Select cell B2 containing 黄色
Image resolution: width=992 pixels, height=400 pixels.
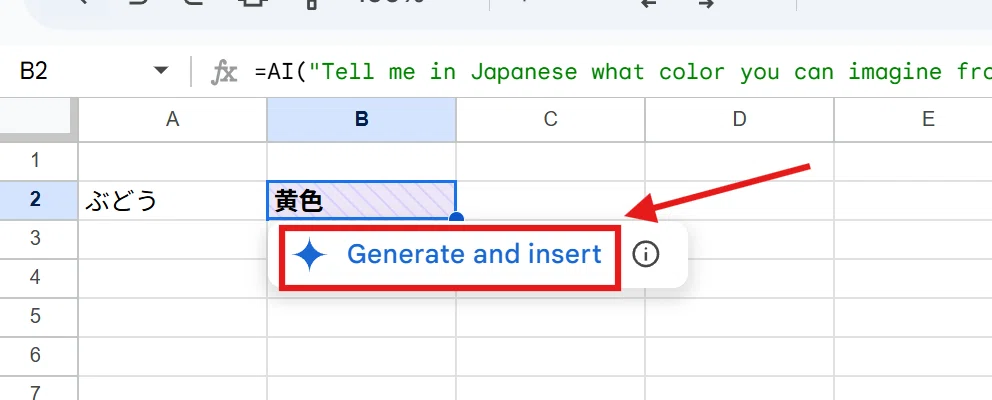(x=361, y=201)
